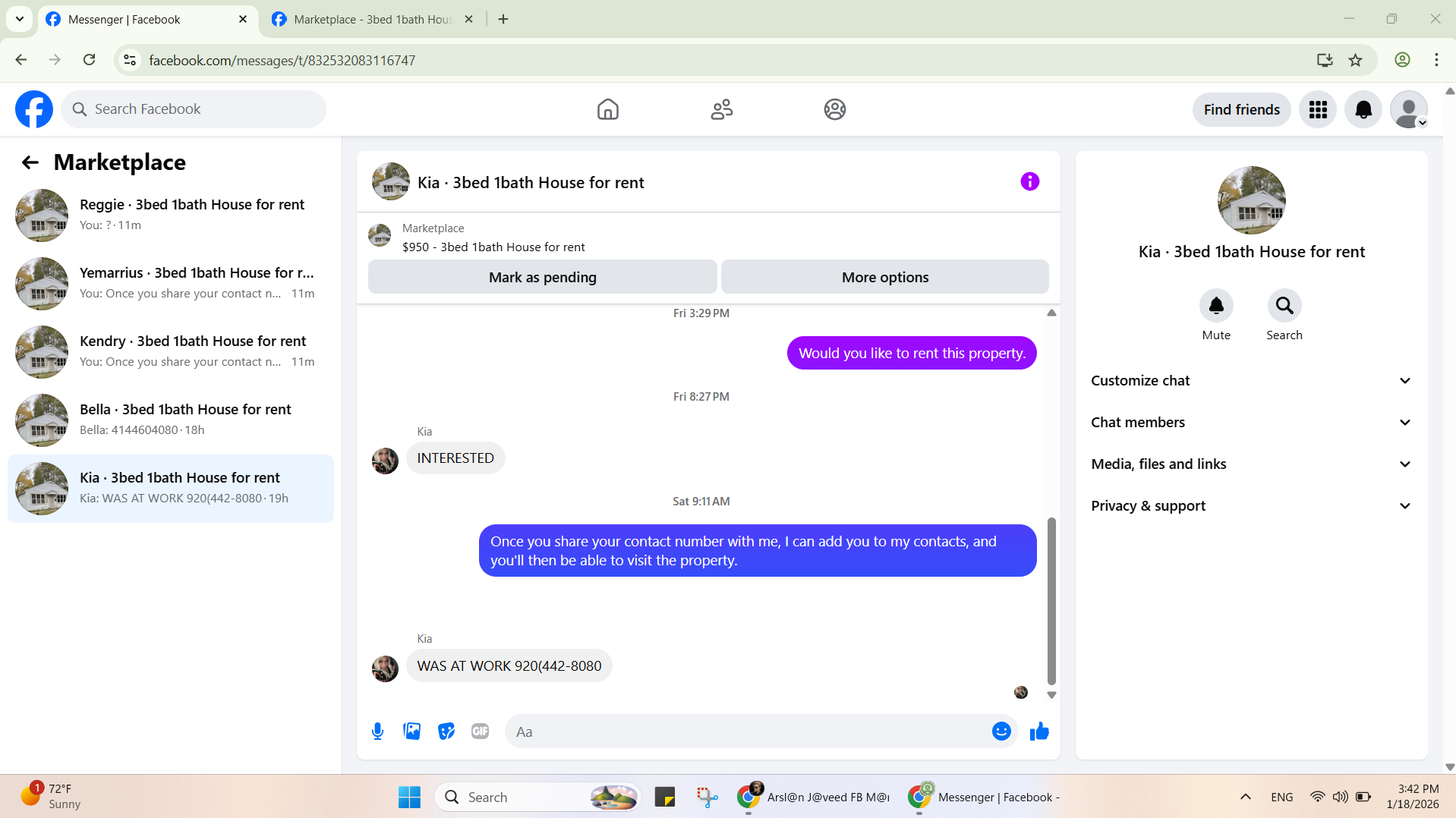Expand Chat members section
The width and height of the screenshot is (1456, 818).
point(1251,423)
